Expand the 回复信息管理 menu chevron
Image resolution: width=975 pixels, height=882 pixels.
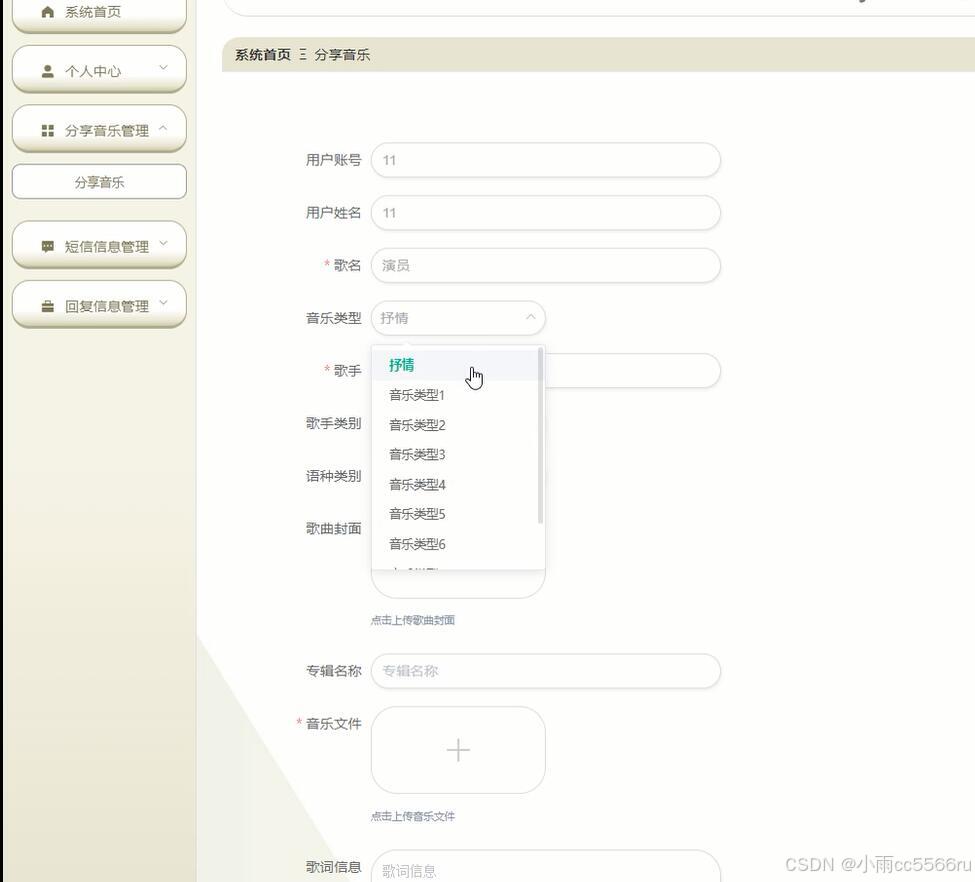164,303
